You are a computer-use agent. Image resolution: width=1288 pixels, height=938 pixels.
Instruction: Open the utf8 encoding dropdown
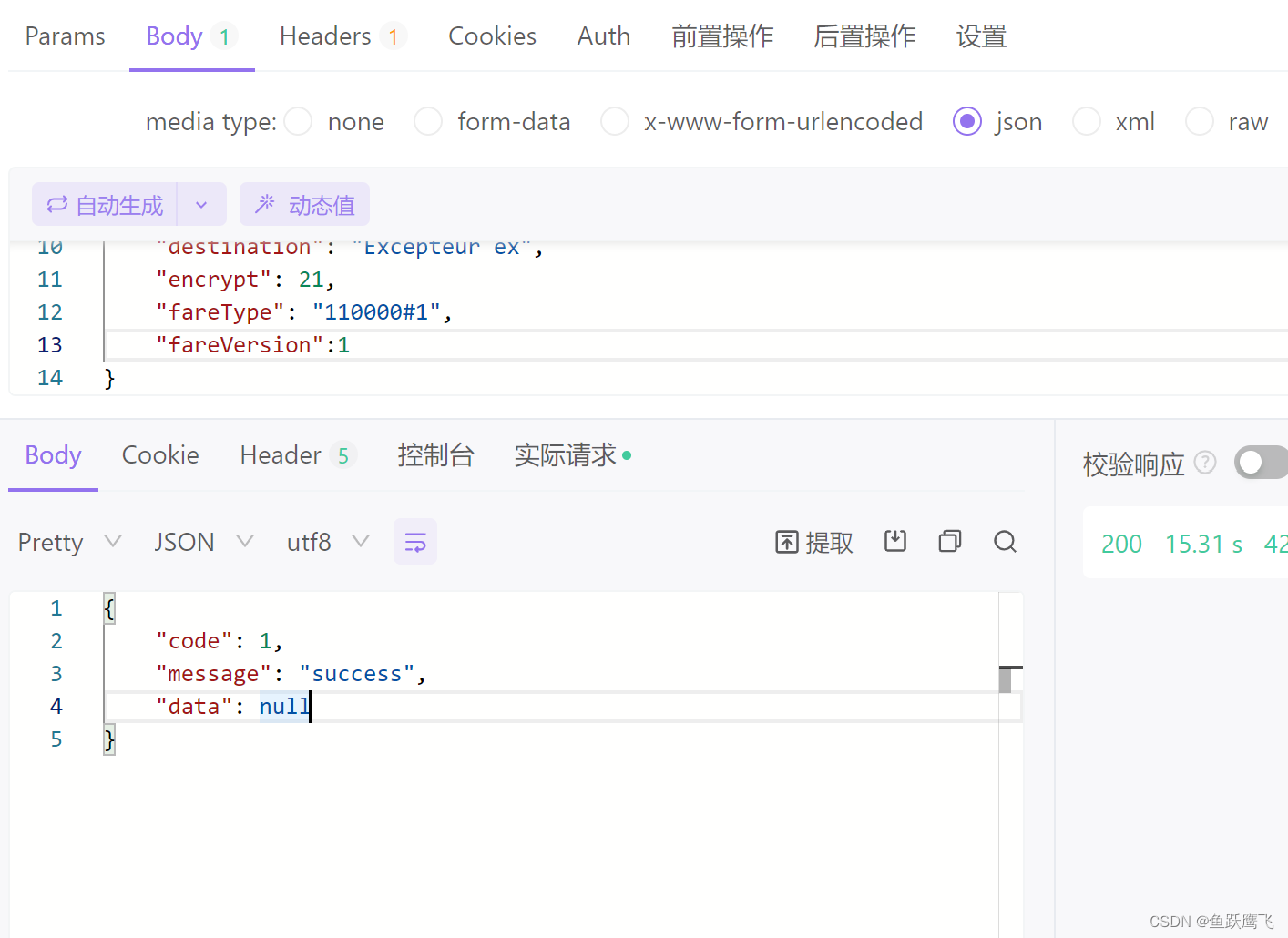[x=328, y=542]
